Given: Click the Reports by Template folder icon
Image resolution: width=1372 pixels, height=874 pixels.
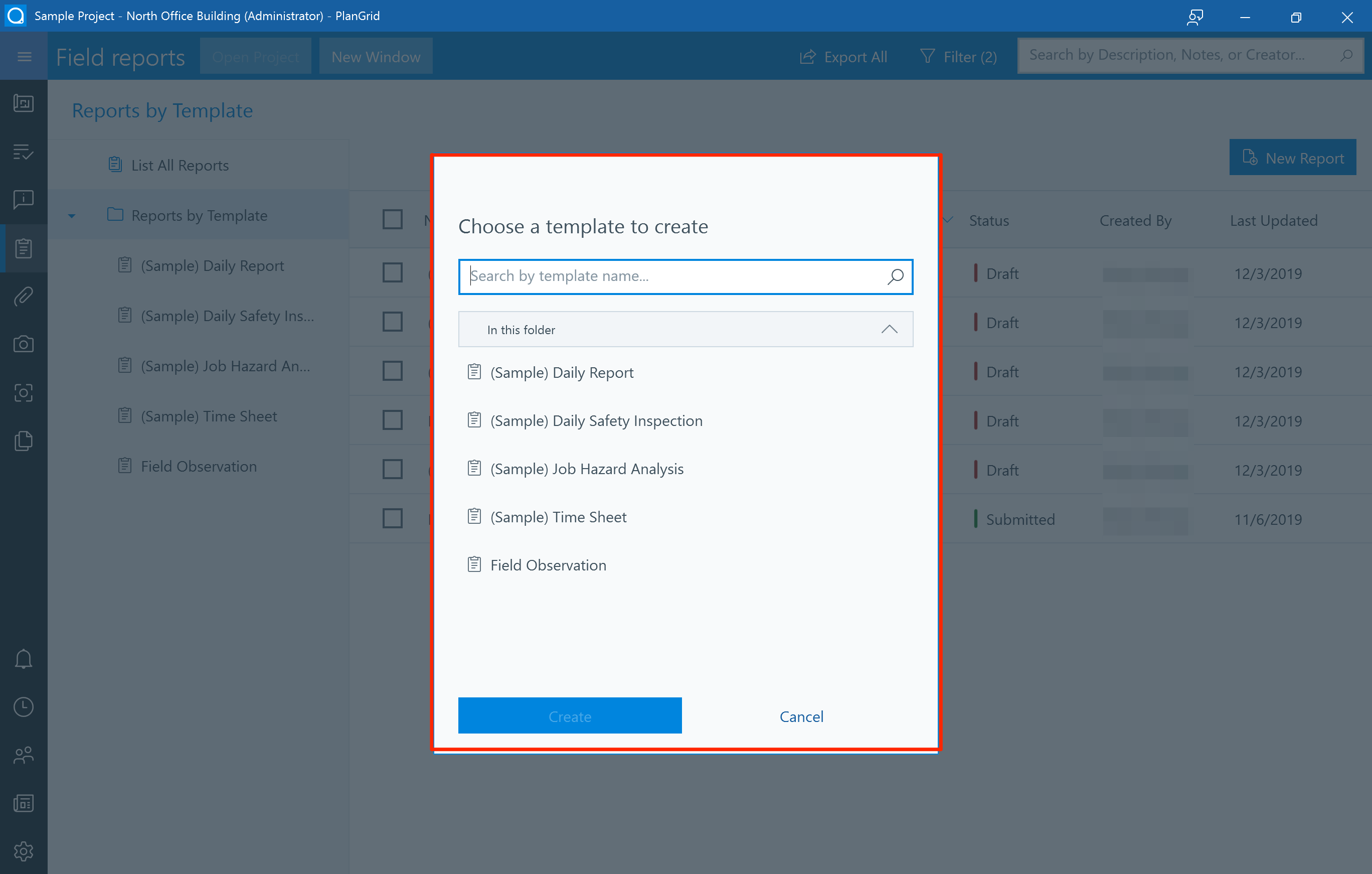Looking at the screenshot, I should 115,215.
